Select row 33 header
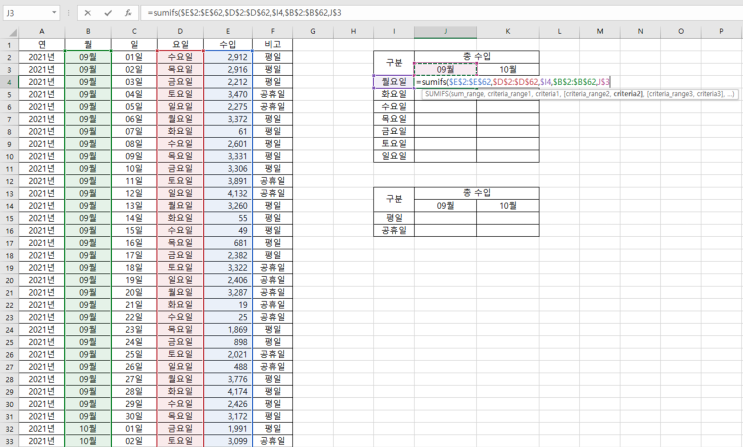The image size is (743, 447). [x=9, y=441]
